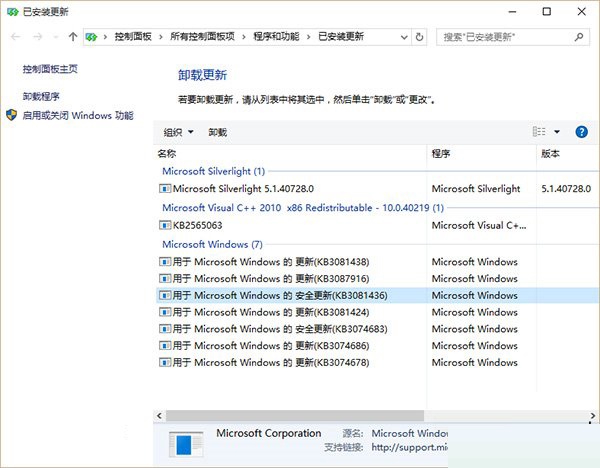Expand address bar history dropdown
The image size is (600, 468).
coord(404,37)
